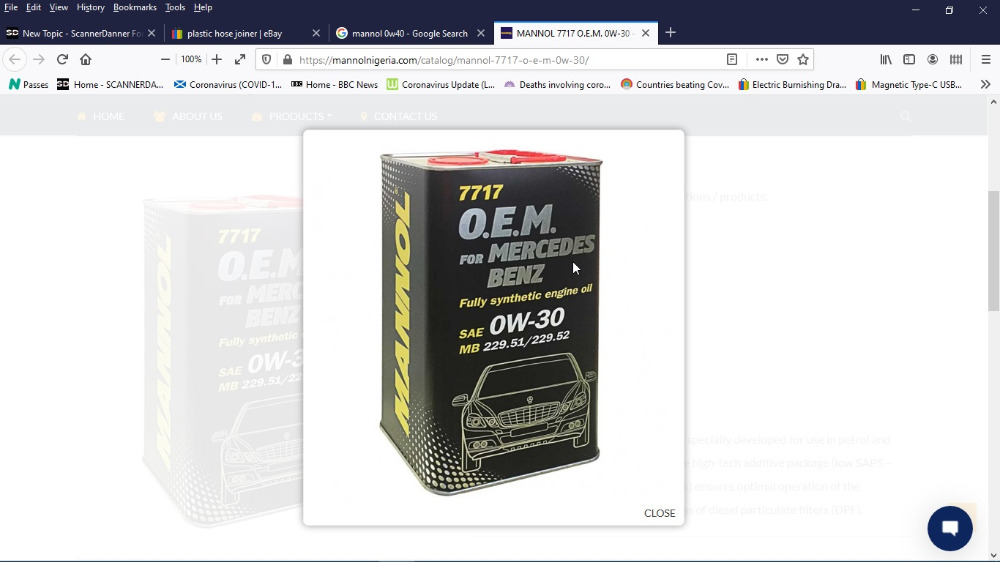Close the mannol 0w40 Google Search tab
Viewport: 1000px width, 562px height.
coord(481,33)
